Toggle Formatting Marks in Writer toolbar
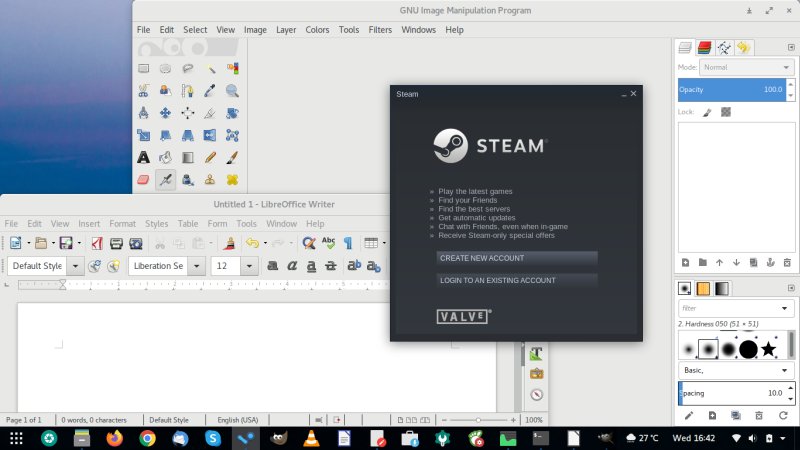The height and width of the screenshot is (450, 800). click(x=348, y=243)
